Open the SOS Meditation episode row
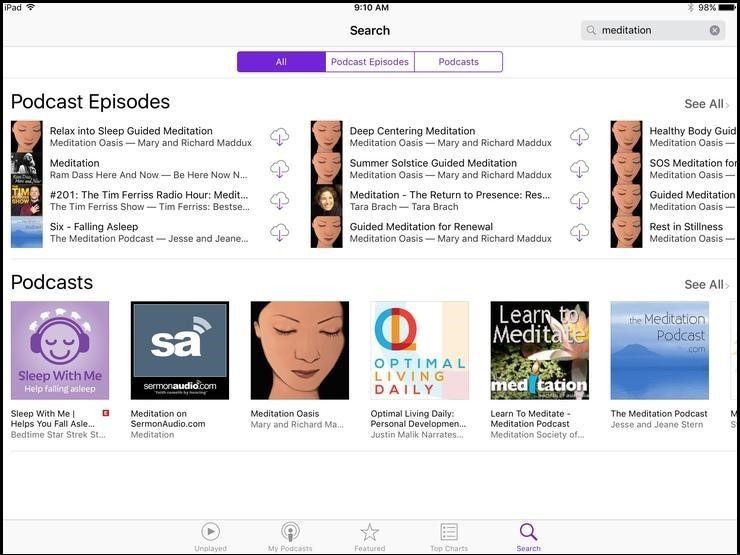 coord(673,168)
